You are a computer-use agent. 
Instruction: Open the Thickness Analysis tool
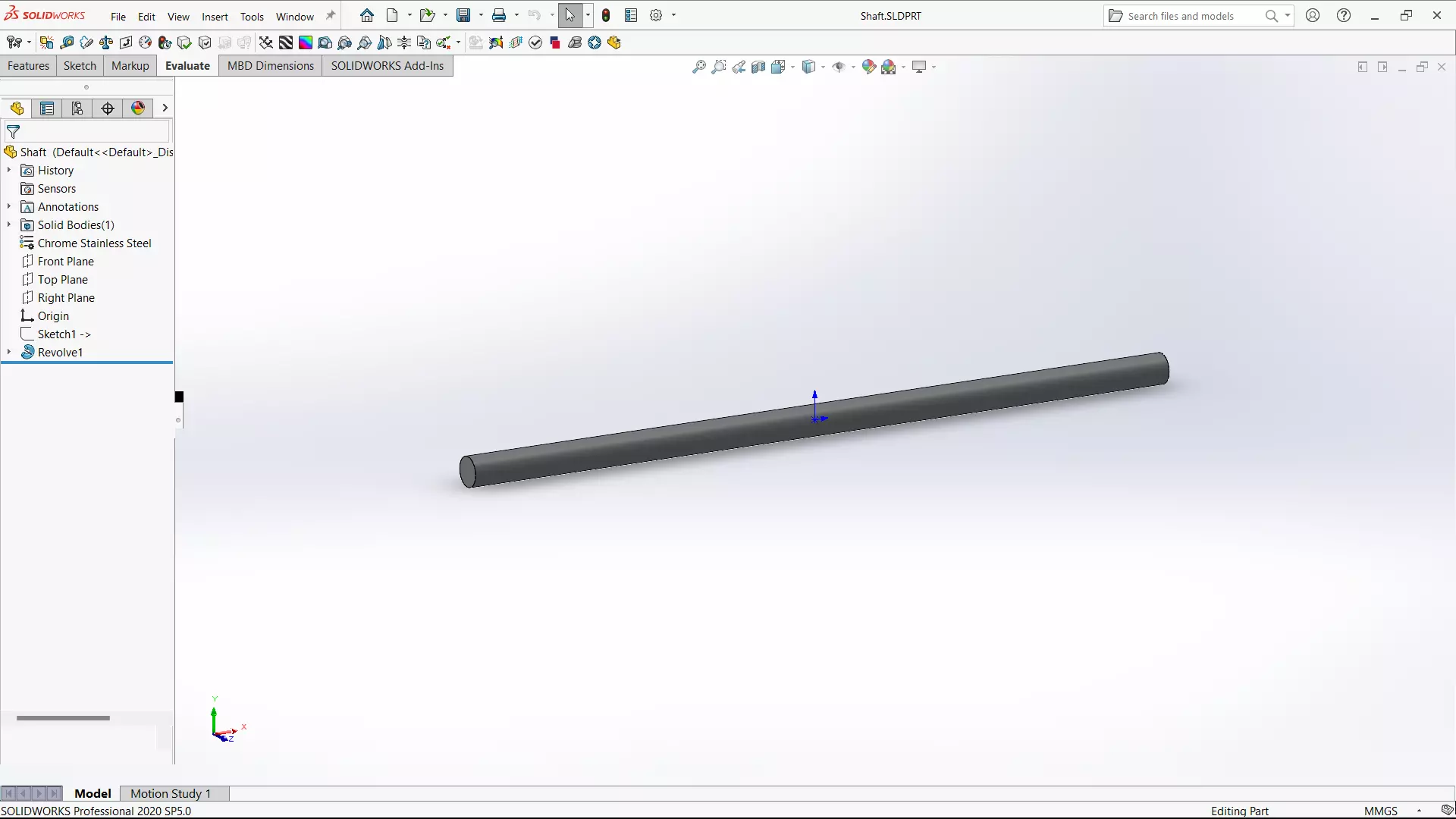404,42
